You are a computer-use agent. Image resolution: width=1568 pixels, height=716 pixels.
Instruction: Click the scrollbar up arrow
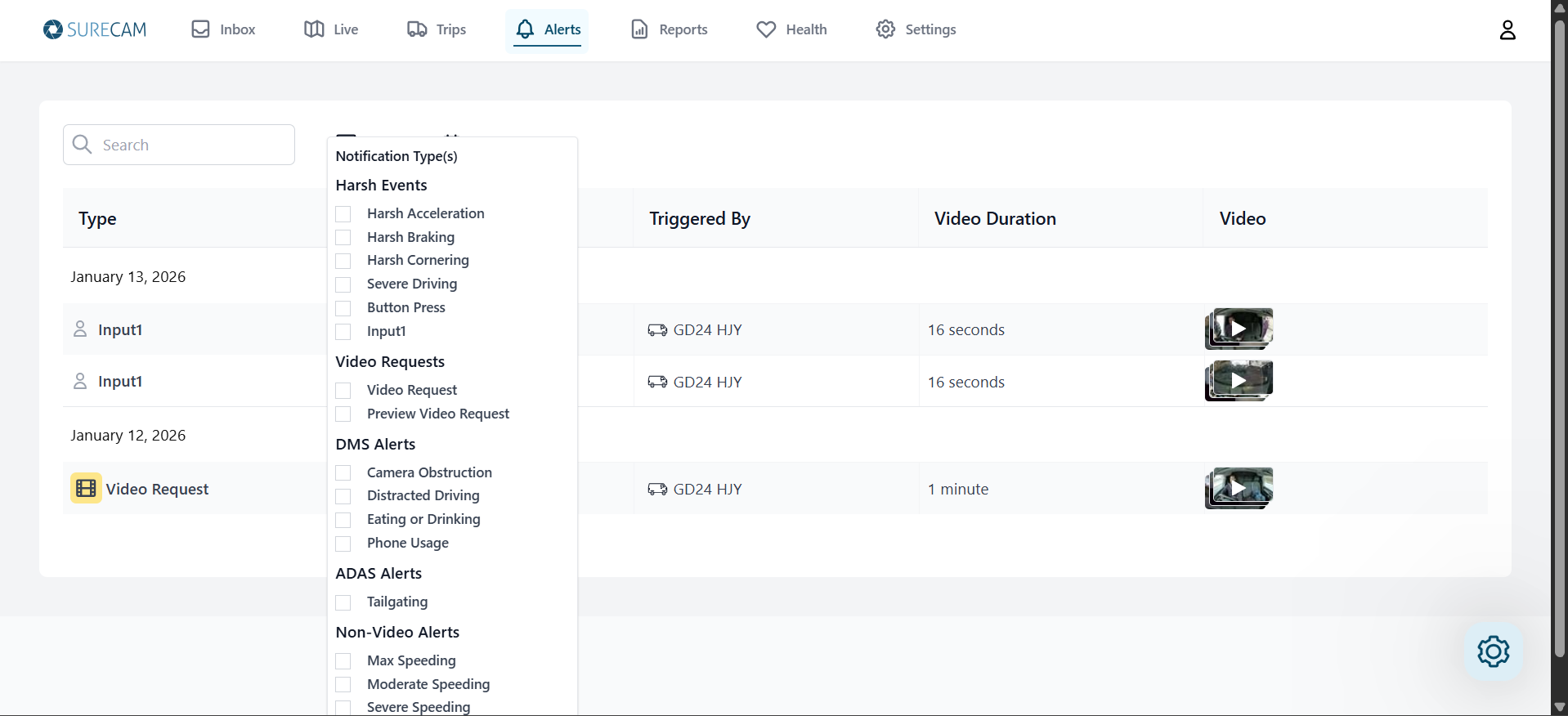coord(1560,7)
